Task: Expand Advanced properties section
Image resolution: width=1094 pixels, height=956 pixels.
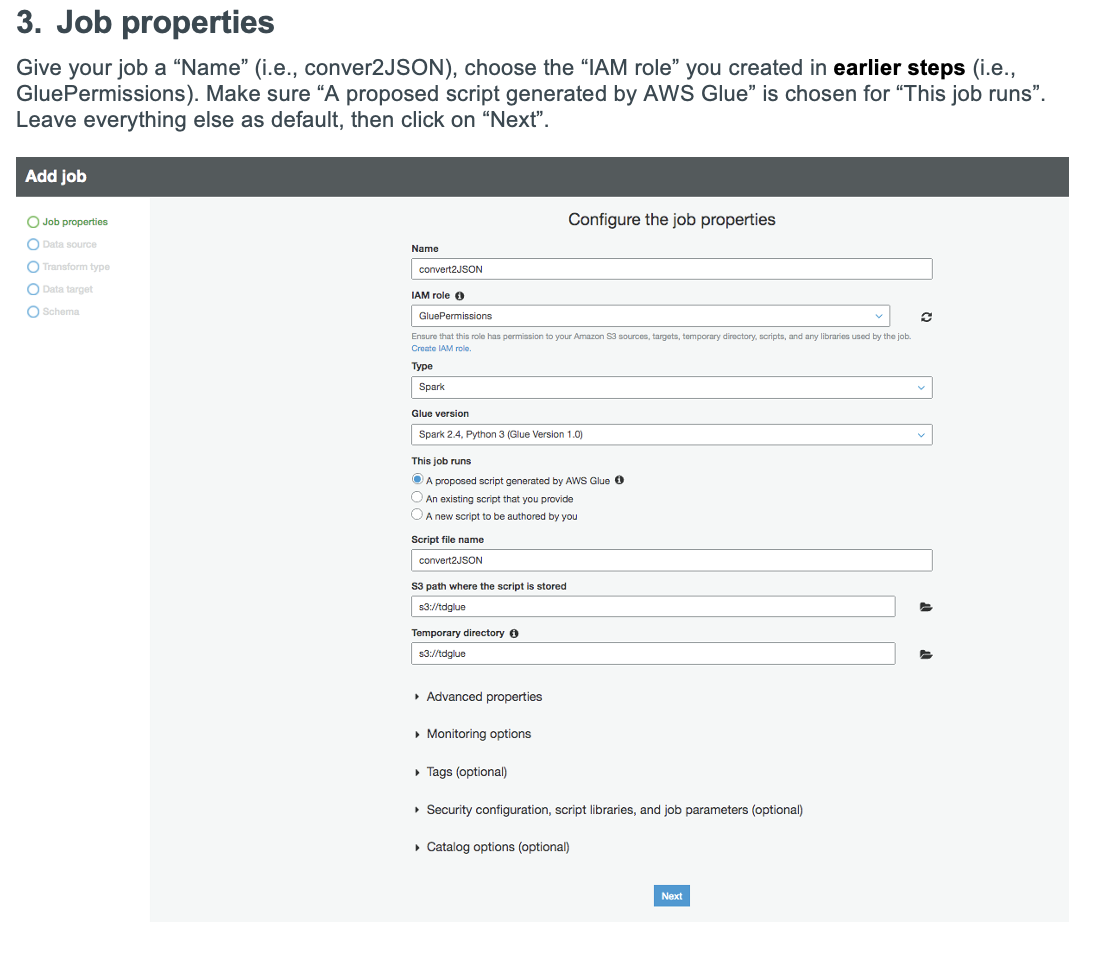Action: [x=484, y=697]
